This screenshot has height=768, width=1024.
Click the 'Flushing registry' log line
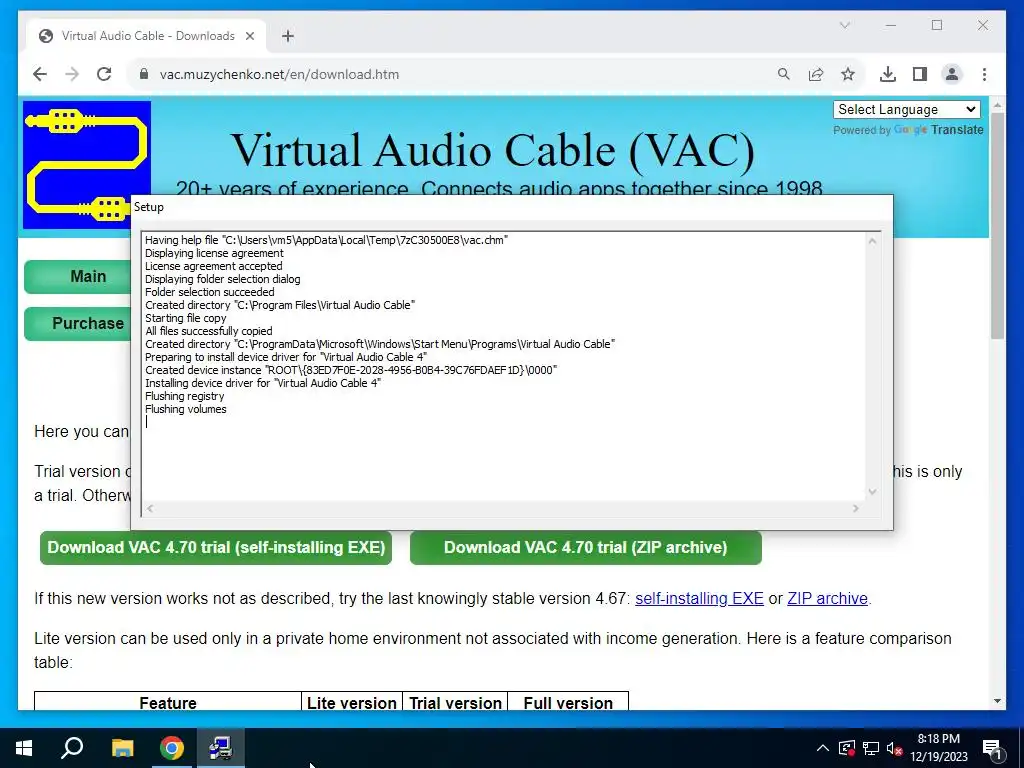184,396
